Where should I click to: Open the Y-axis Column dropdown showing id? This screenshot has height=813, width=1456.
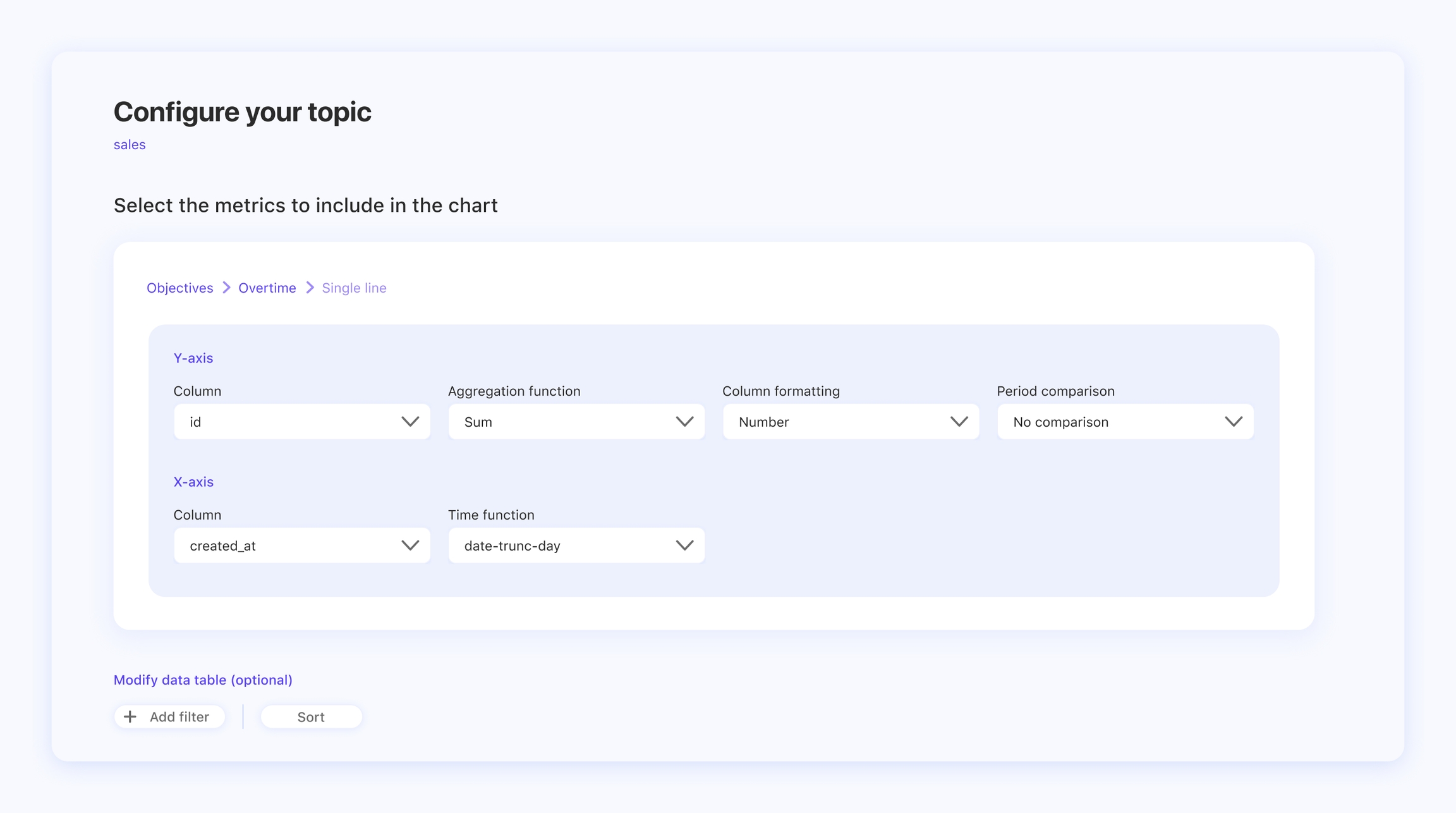[302, 422]
